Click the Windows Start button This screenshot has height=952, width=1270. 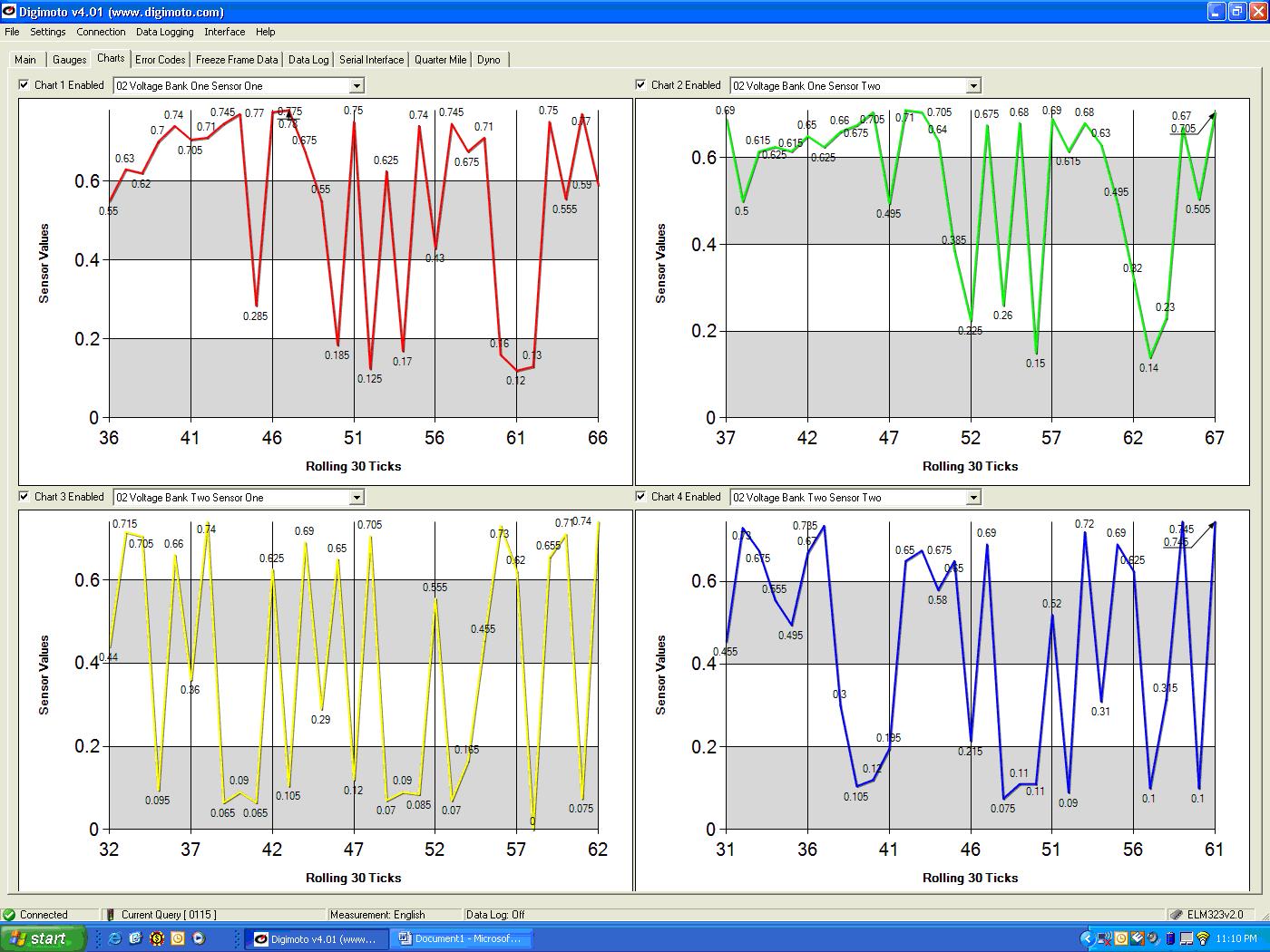[43, 938]
